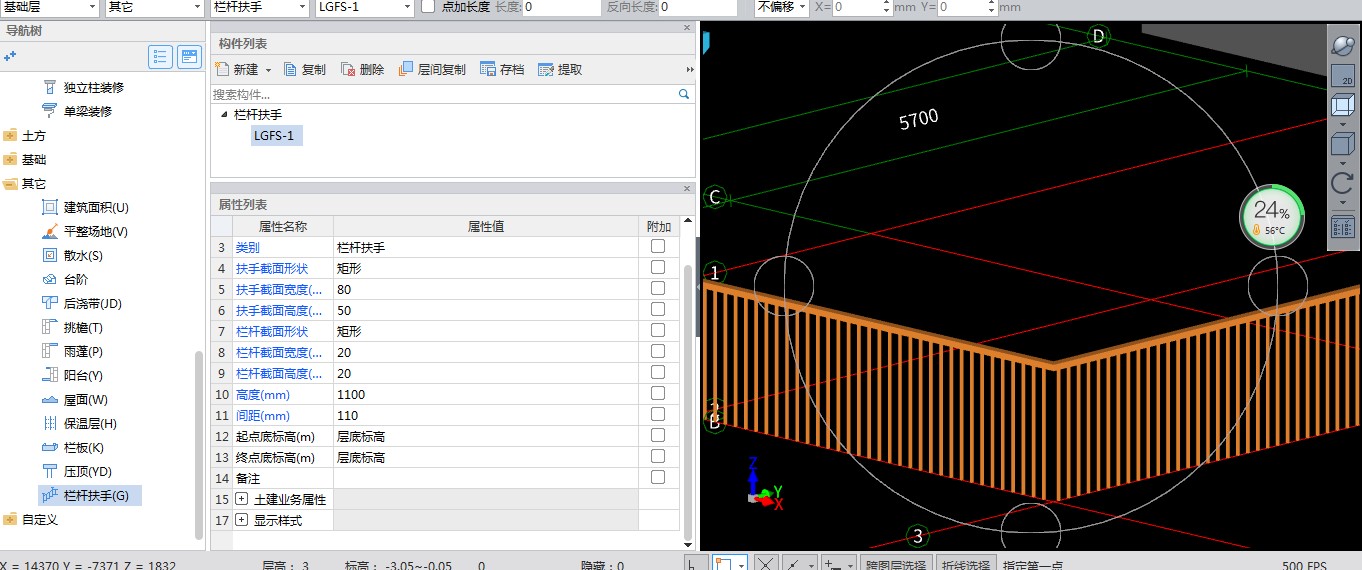Expand the 土建业务属性 property group

[242, 499]
